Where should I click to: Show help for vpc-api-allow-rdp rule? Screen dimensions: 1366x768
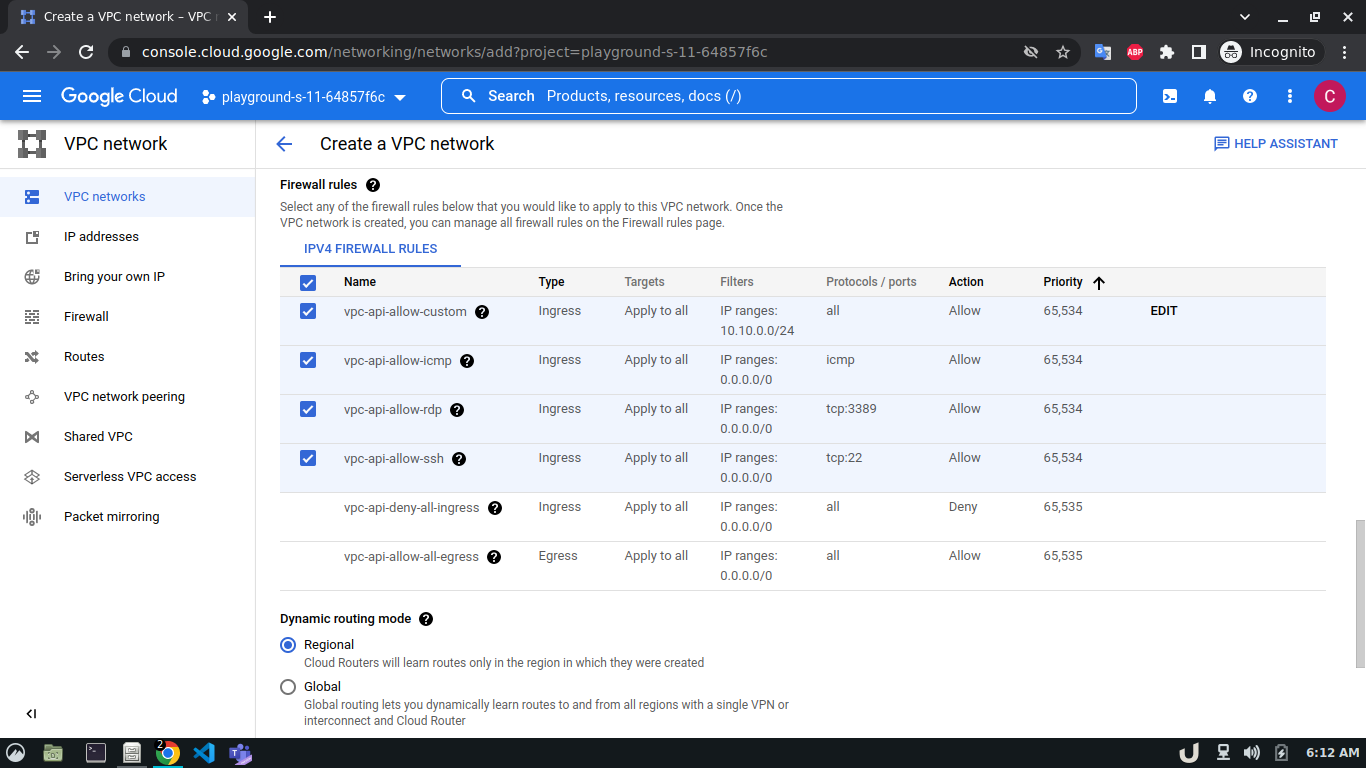point(457,410)
